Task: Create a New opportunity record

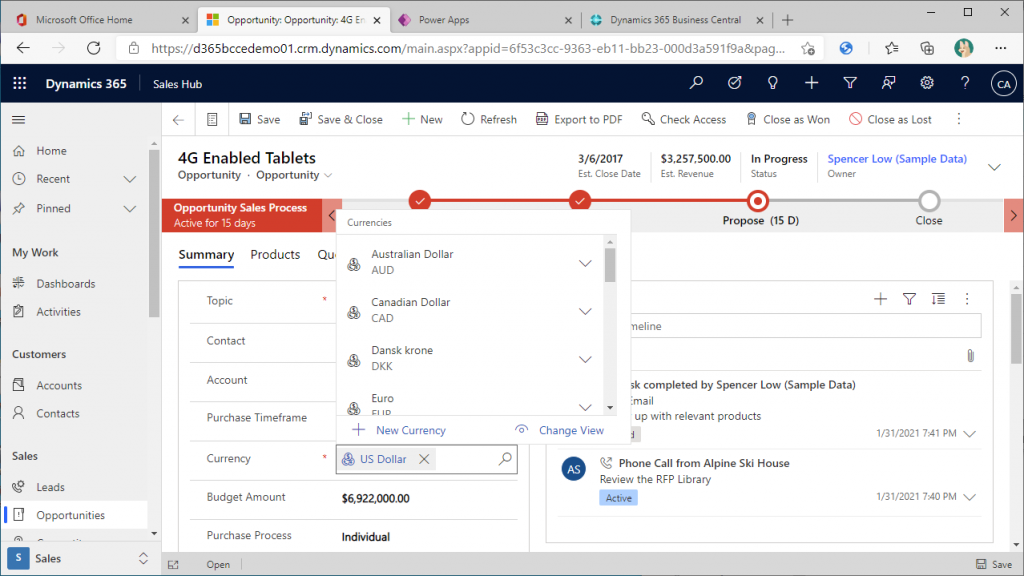Action: pos(422,120)
